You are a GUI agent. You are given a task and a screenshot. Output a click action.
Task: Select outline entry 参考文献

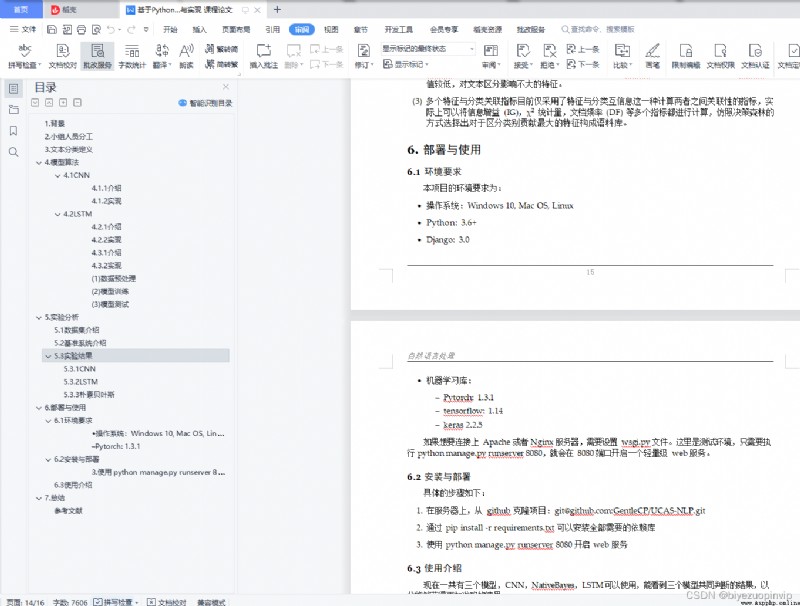68,511
